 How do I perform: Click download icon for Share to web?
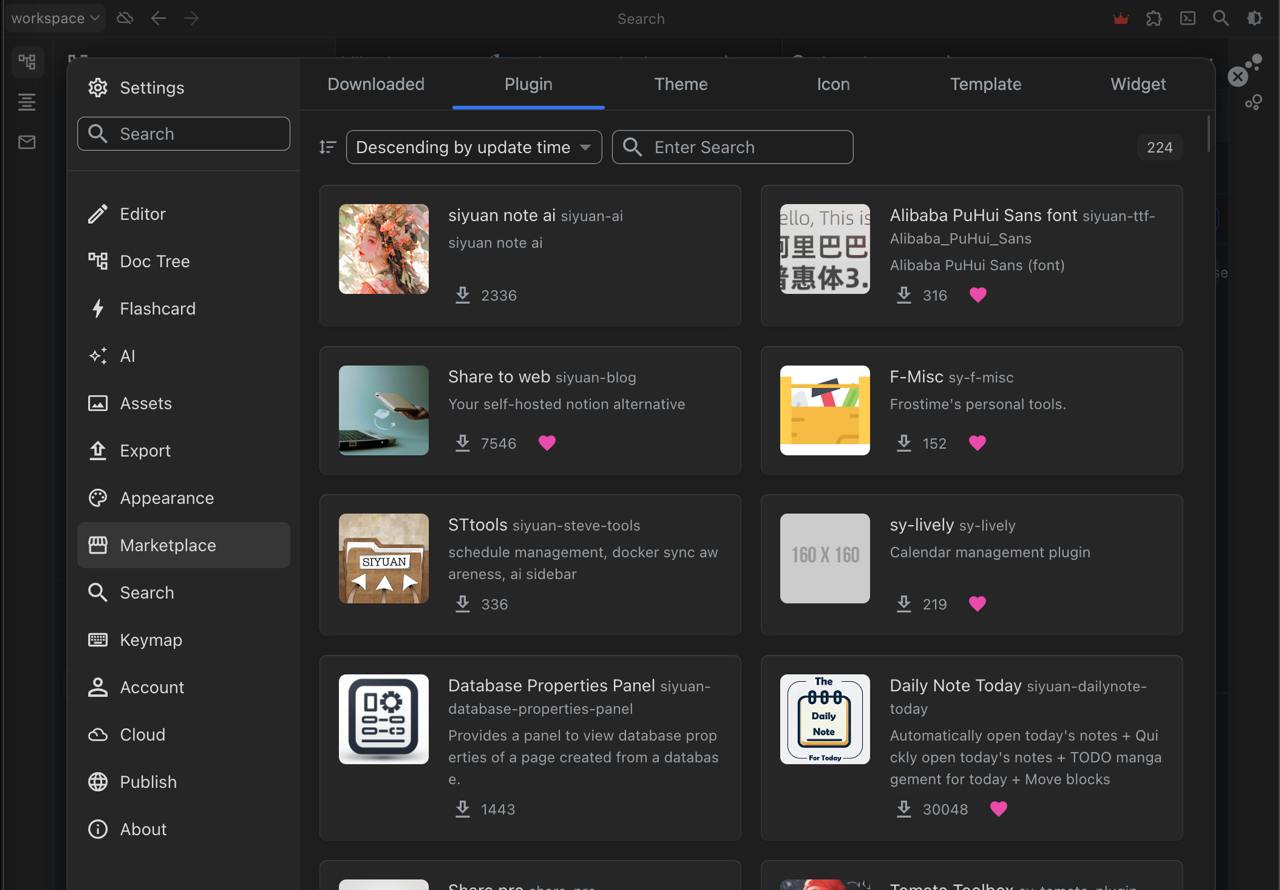click(x=462, y=443)
